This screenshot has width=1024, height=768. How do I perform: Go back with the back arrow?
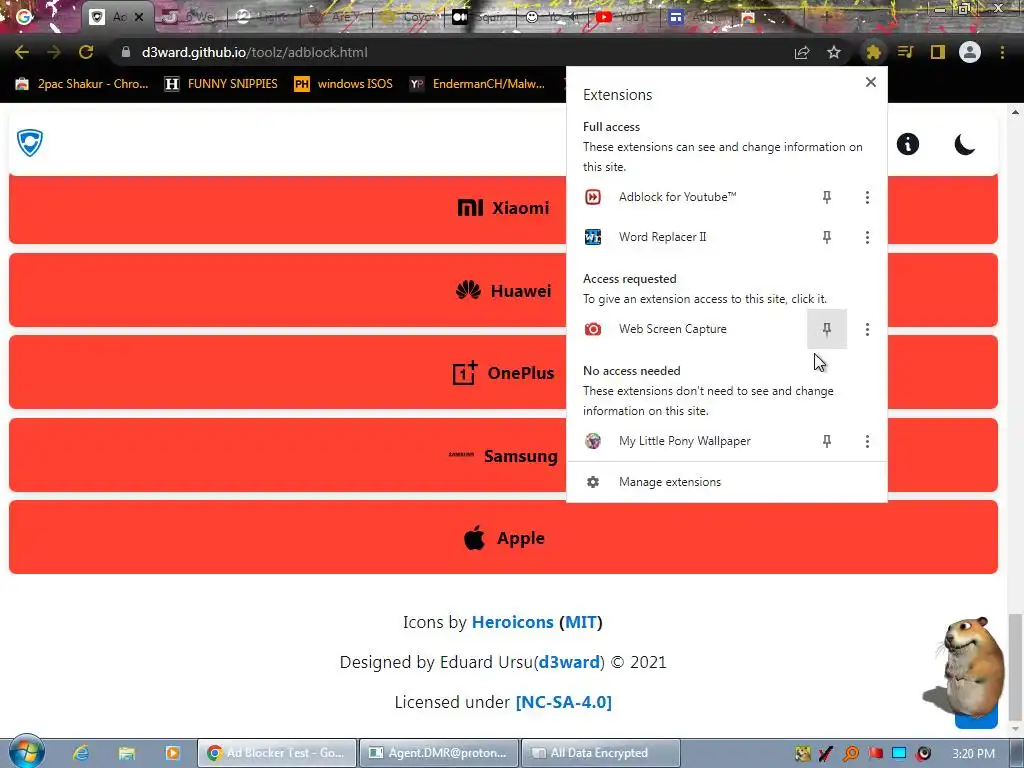(22, 52)
